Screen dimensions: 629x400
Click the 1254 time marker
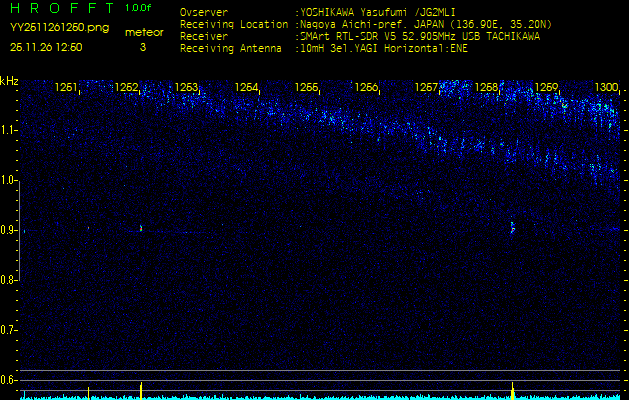pyautogui.click(x=246, y=88)
